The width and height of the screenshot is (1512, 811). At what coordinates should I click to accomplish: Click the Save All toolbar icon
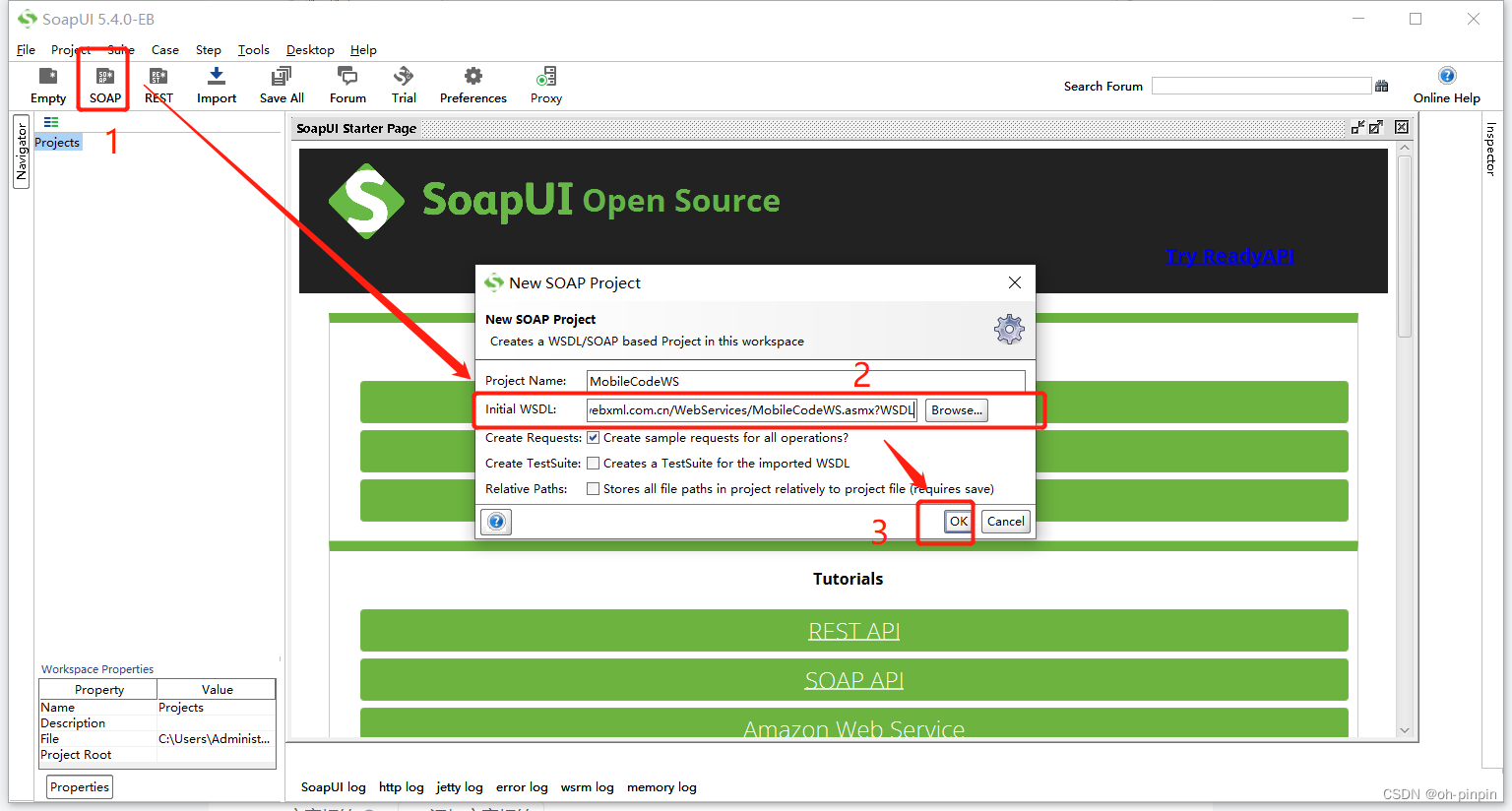[282, 85]
